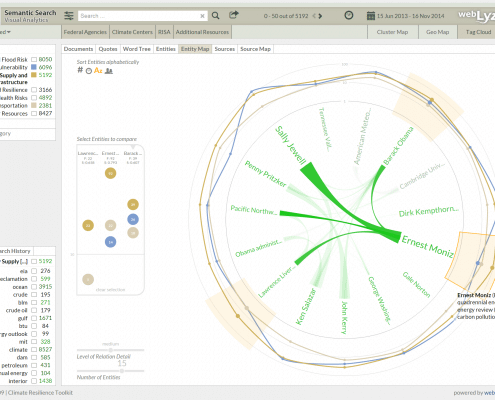Screen dimensions: 495x400
Task: Toggle the Flood Risk checkbox
Action: pos(34,60)
